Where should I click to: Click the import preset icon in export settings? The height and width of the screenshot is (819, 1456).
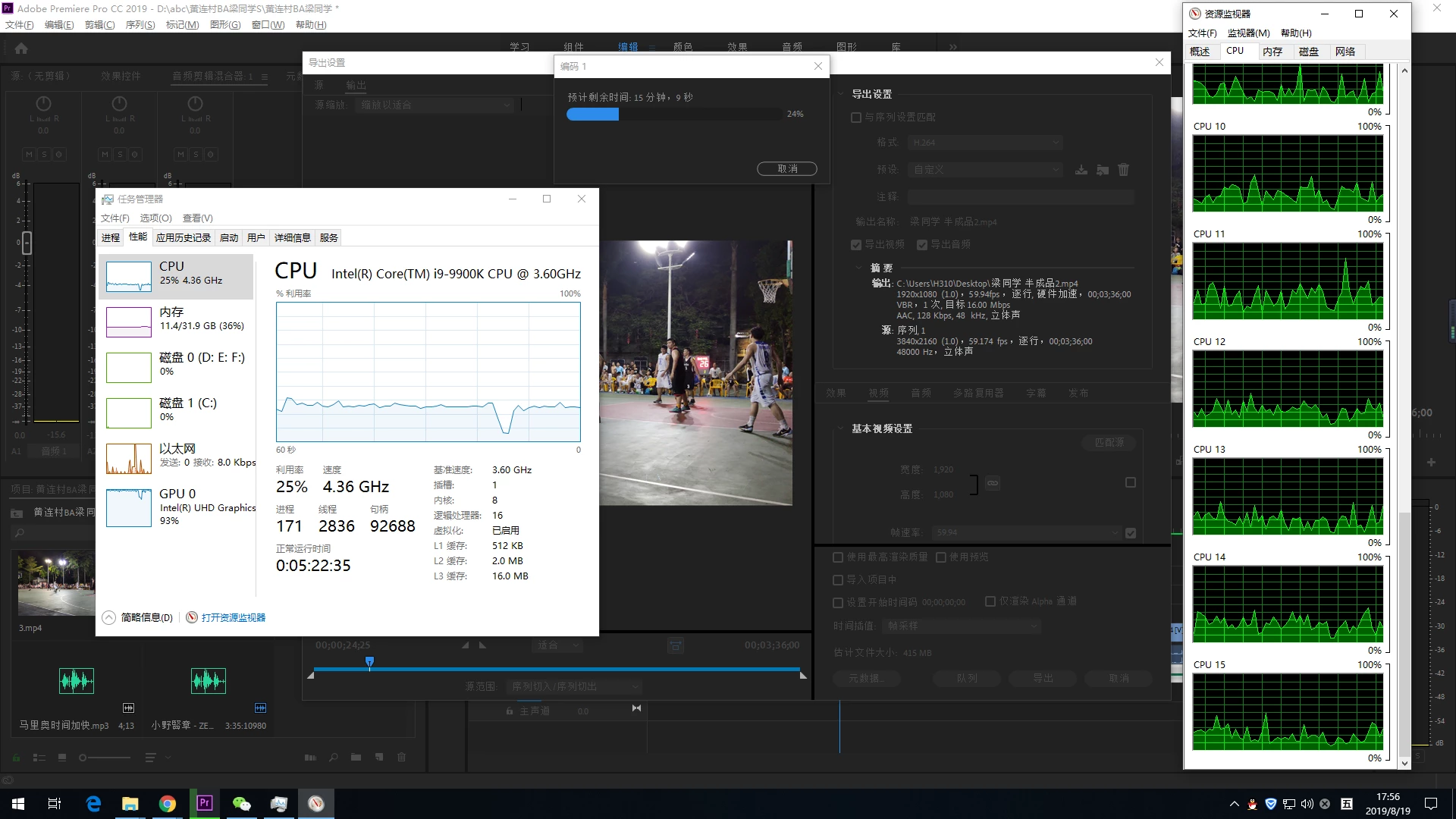[1103, 170]
